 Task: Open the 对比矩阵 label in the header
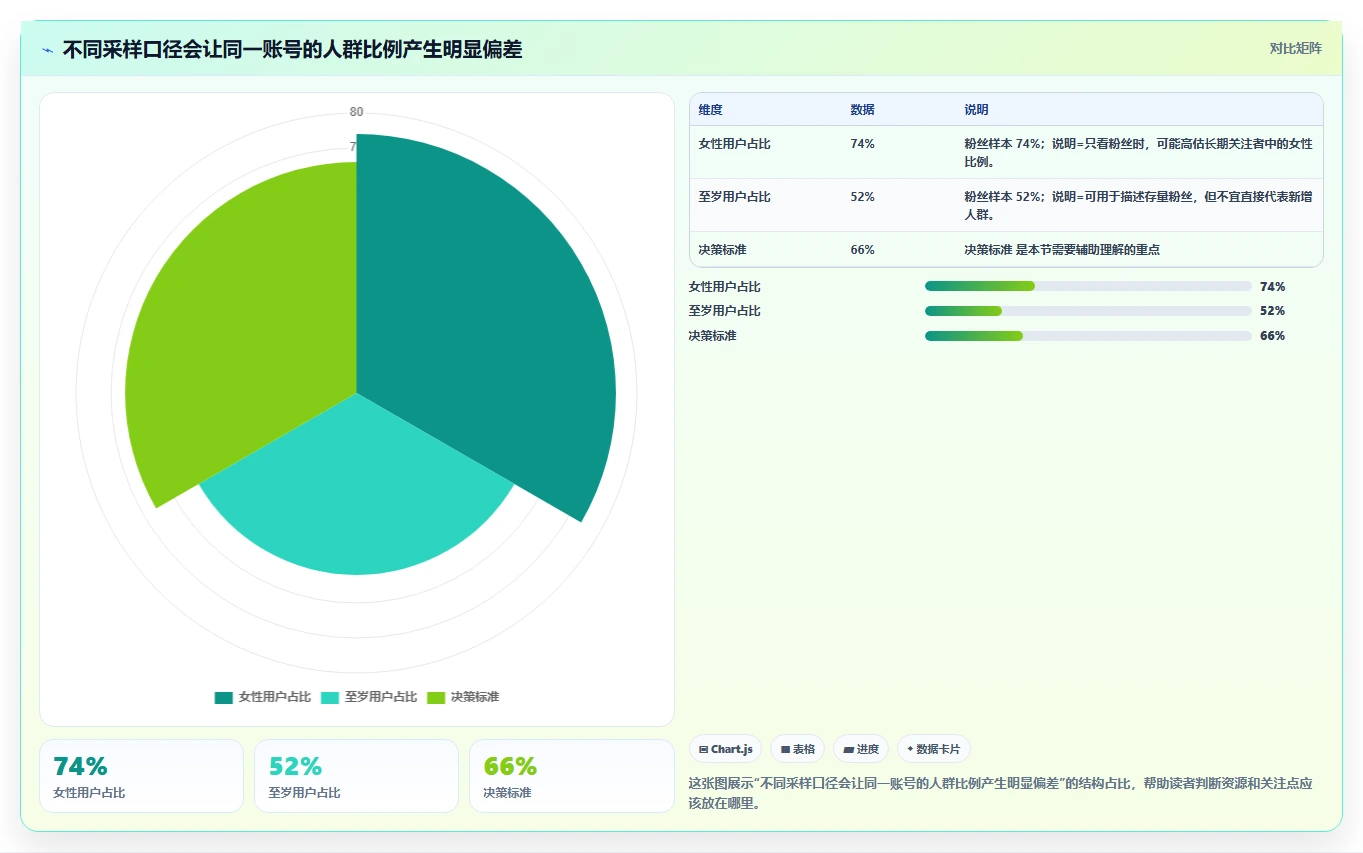1296,48
